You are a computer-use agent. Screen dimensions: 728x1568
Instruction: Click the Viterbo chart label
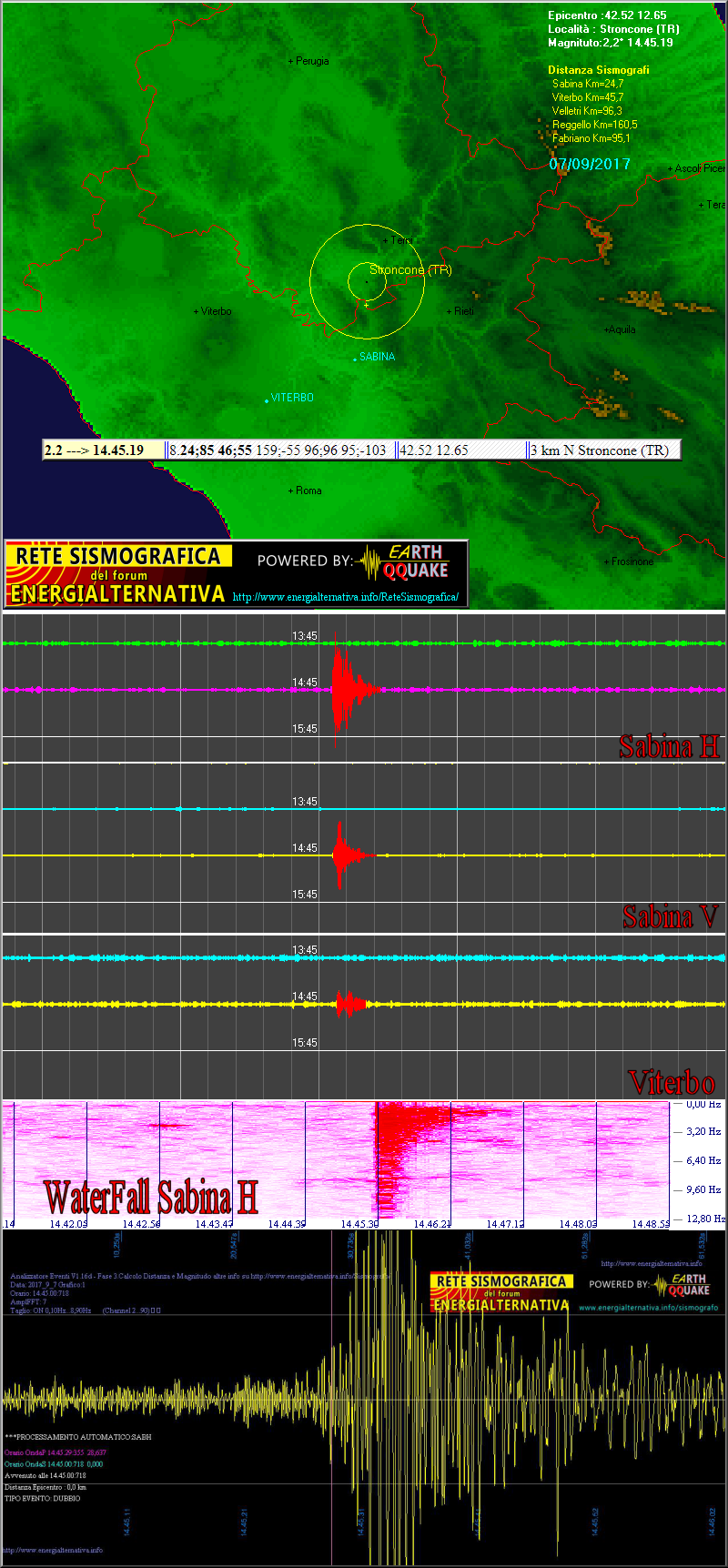tap(672, 1082)
